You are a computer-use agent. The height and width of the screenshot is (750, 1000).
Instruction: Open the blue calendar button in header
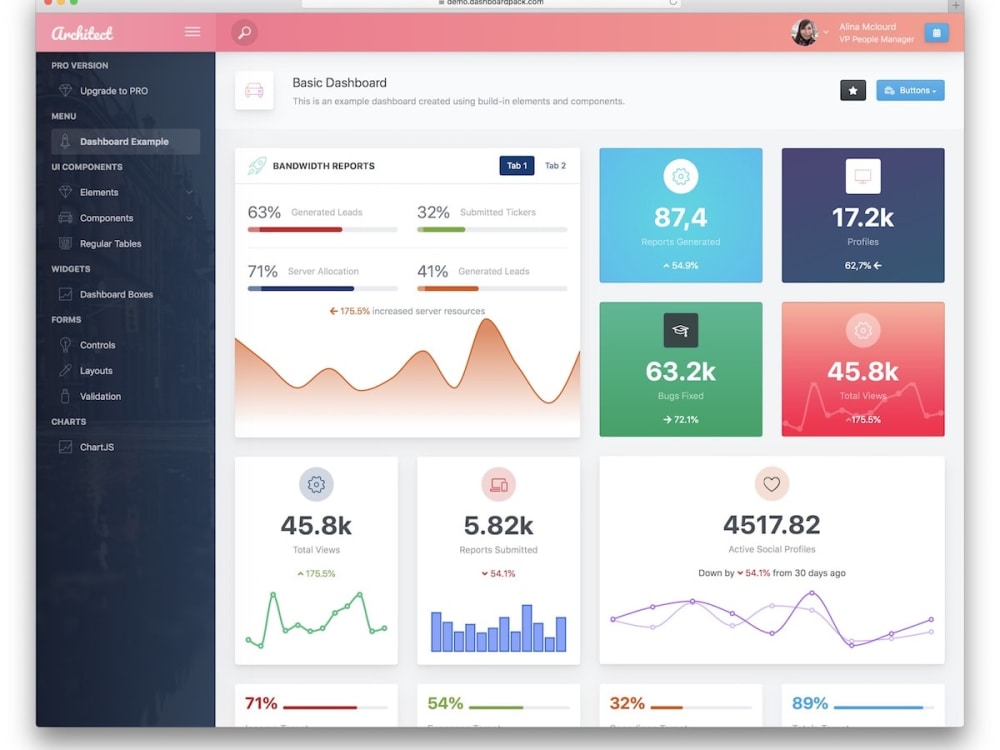point(936,33)
